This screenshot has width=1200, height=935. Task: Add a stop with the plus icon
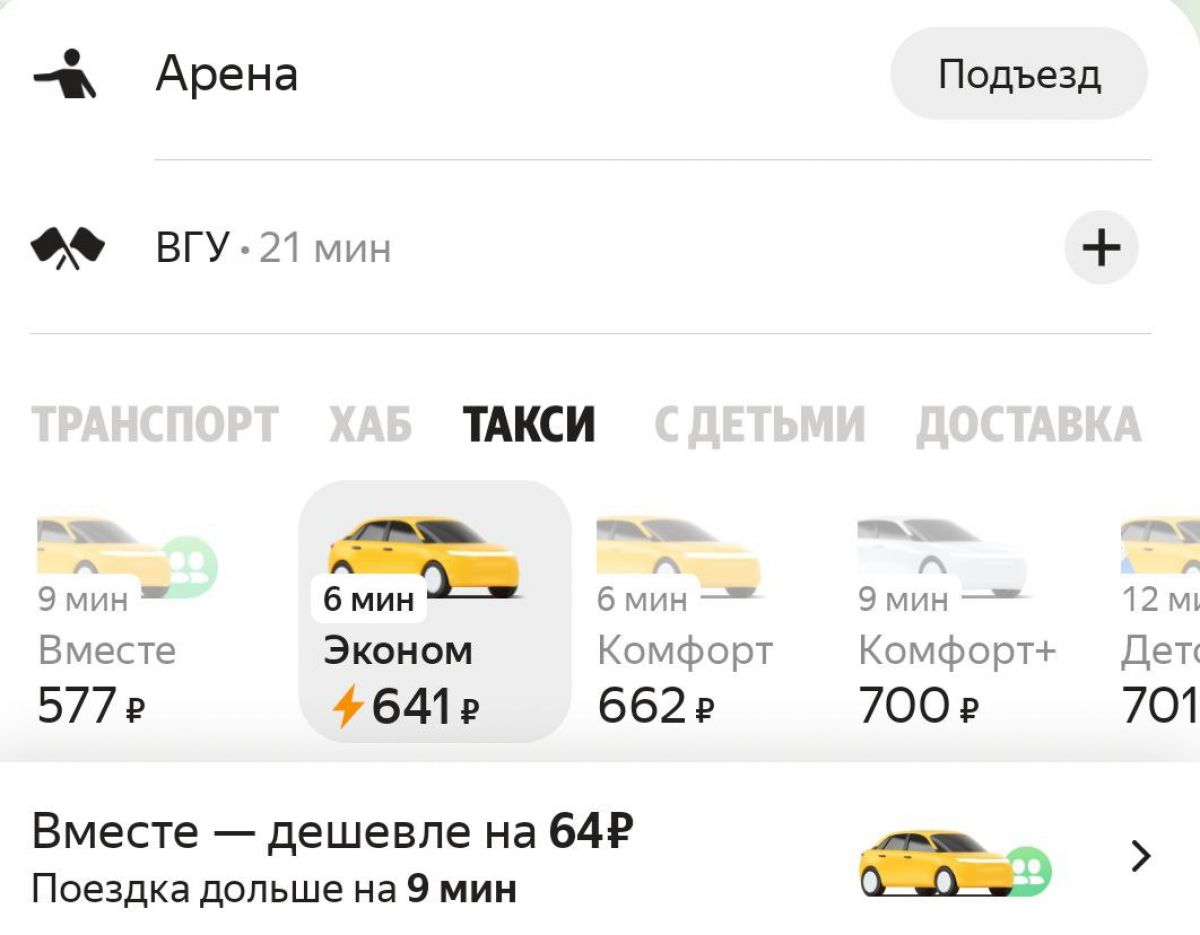[1101, 248]
